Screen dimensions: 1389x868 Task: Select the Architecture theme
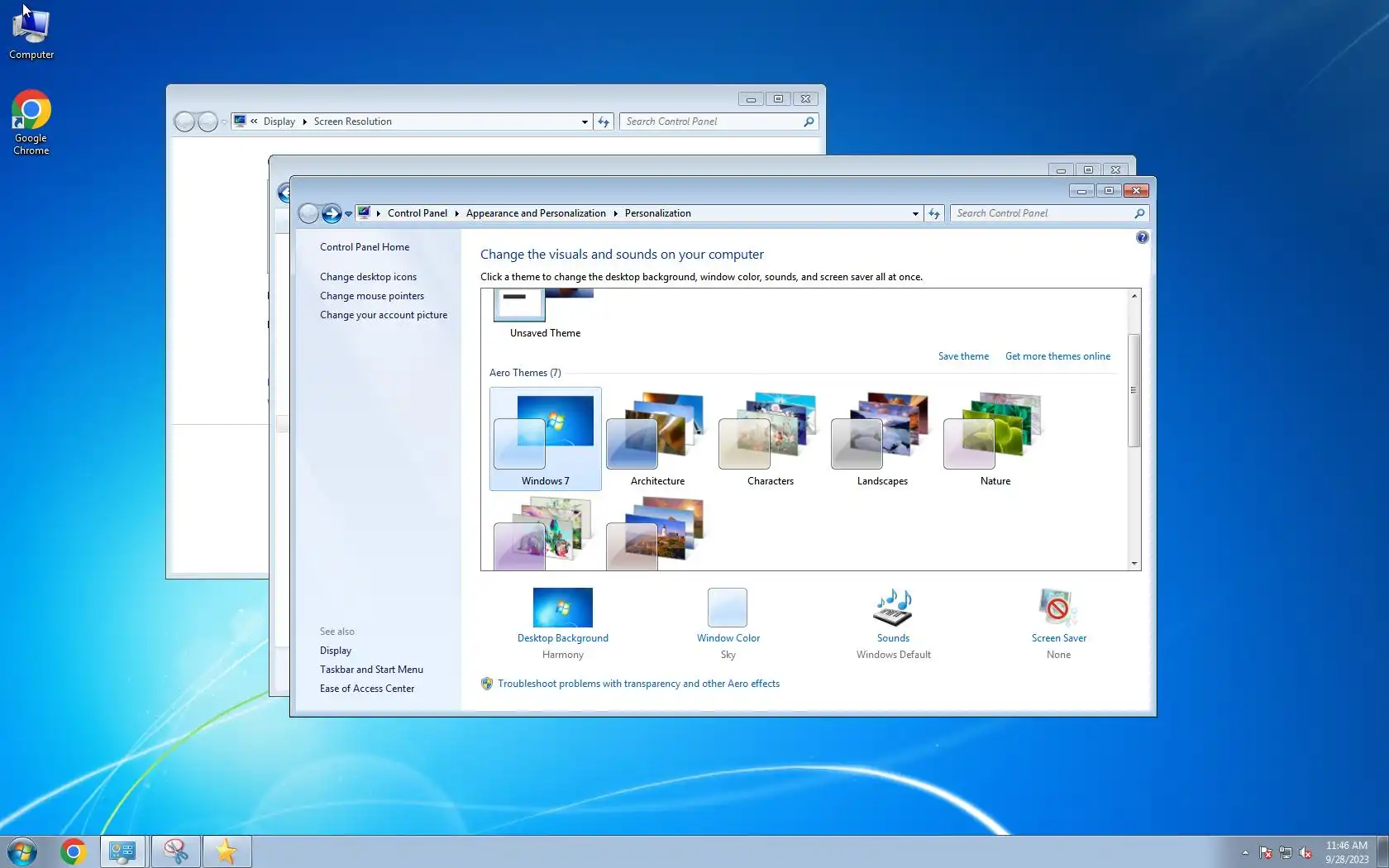coord(658,439)
